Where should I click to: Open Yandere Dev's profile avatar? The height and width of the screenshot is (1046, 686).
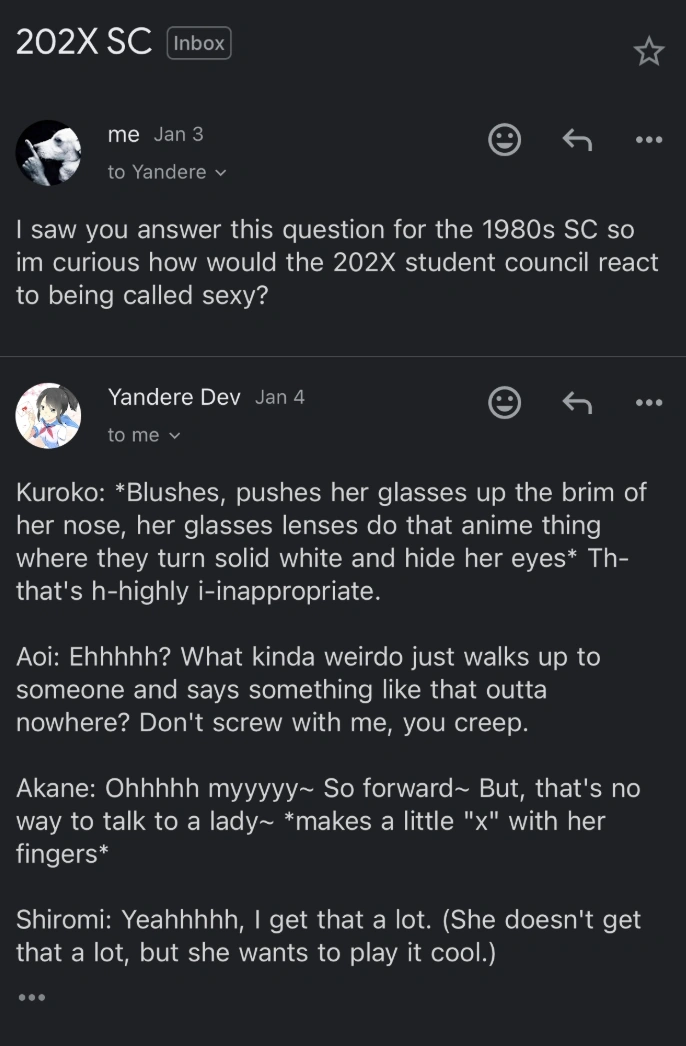click(48, 415)
